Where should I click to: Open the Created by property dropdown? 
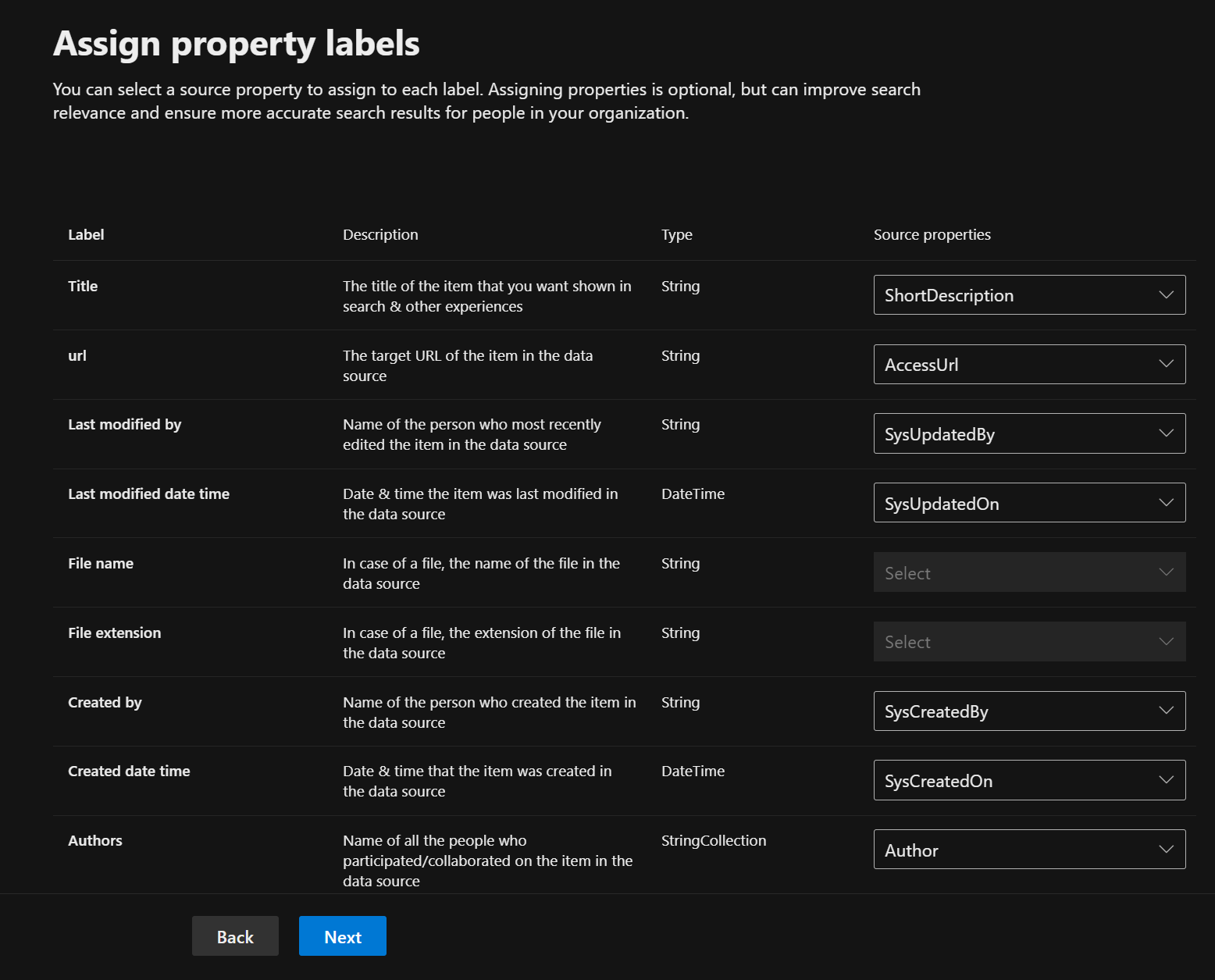coord(1029,711)
